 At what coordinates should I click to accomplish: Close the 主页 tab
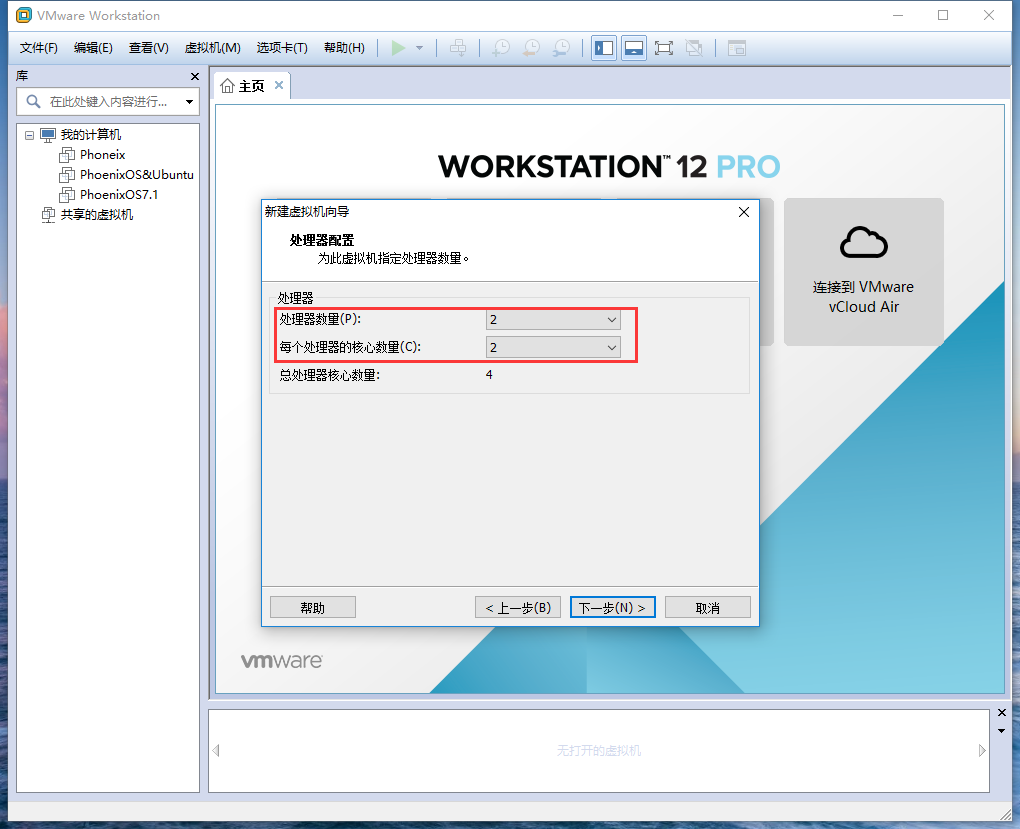[278, 85]
